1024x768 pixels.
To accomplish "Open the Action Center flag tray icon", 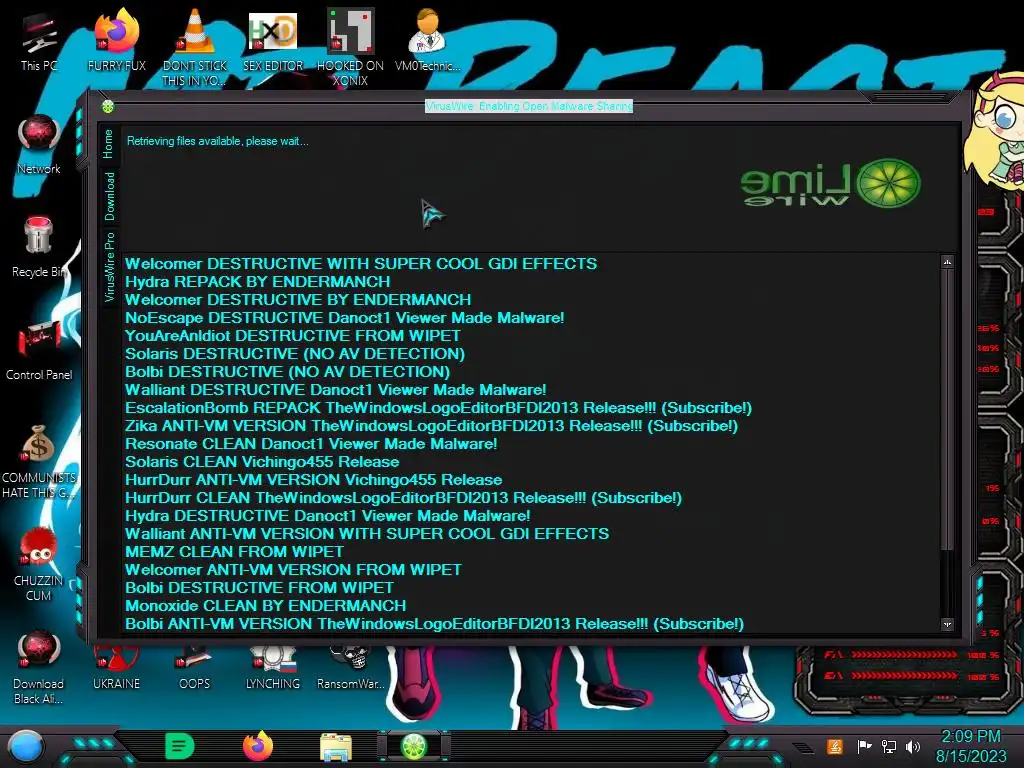I will 864,746.
